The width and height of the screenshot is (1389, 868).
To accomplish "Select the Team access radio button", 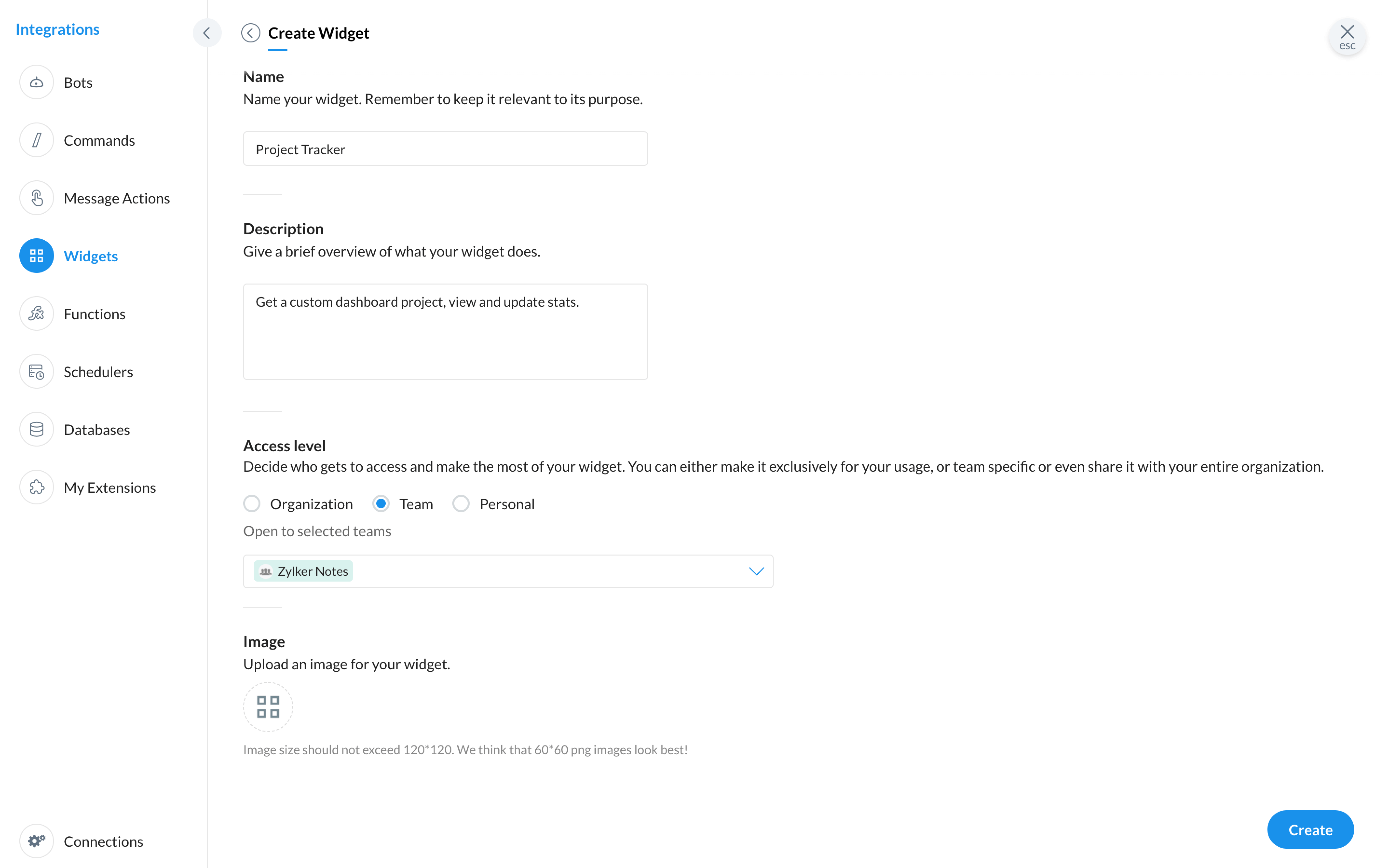I will tap(381, 503).
